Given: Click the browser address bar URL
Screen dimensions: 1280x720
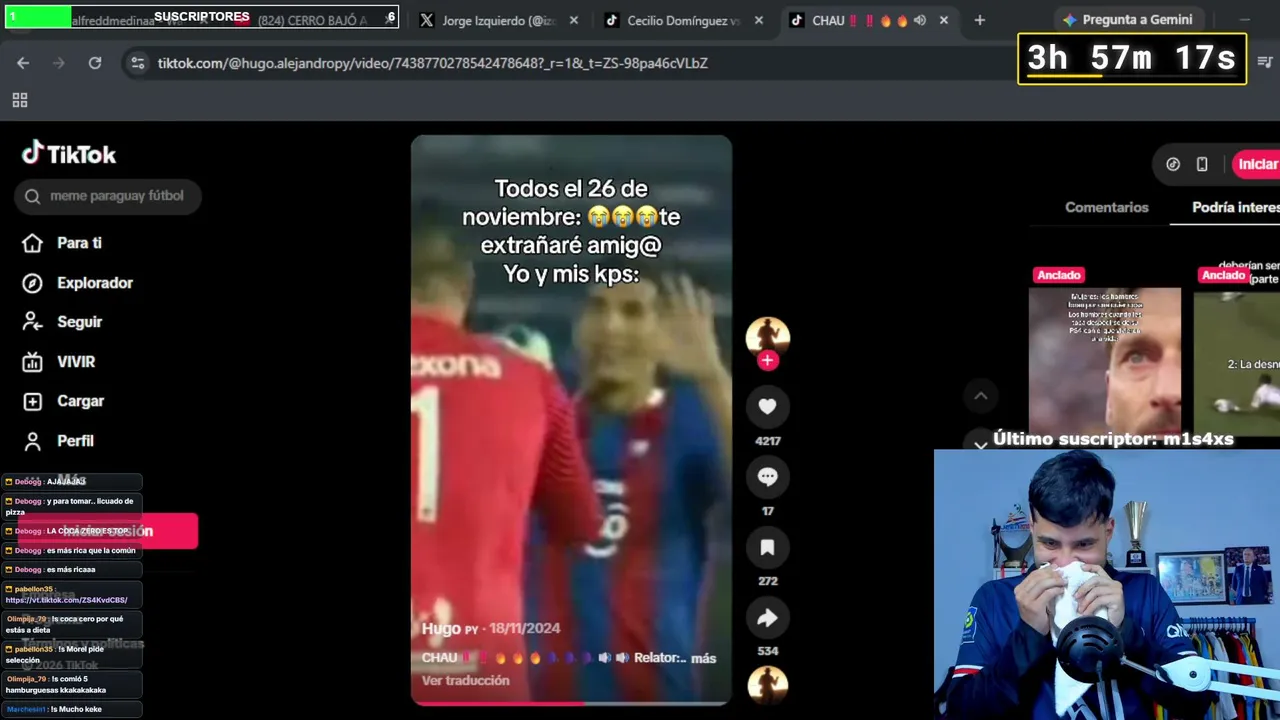Looking at the screenshot, I should click(433, 63).
